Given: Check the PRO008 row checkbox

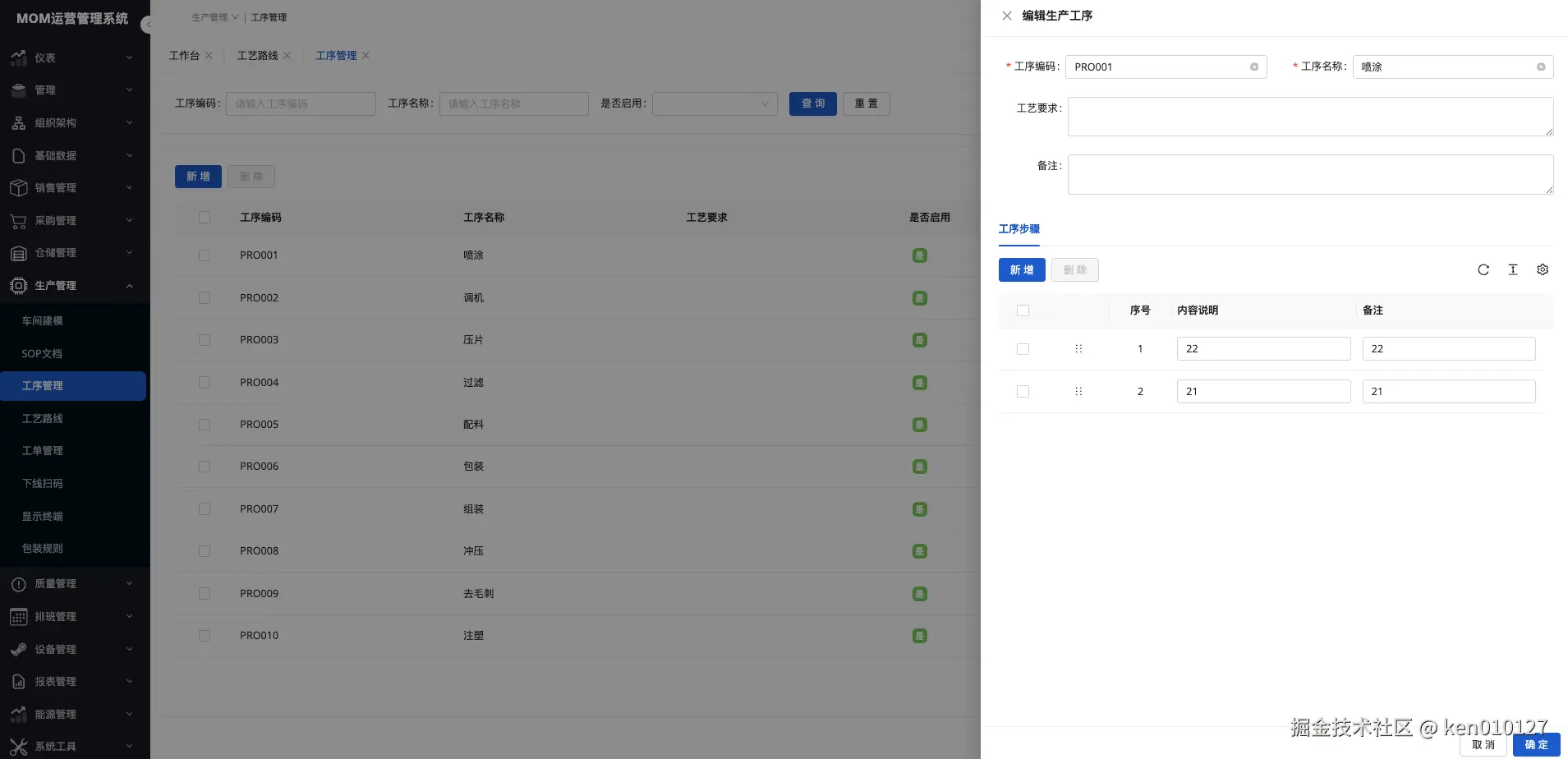Looking at the screenshot, I should (x=205, y=551).
